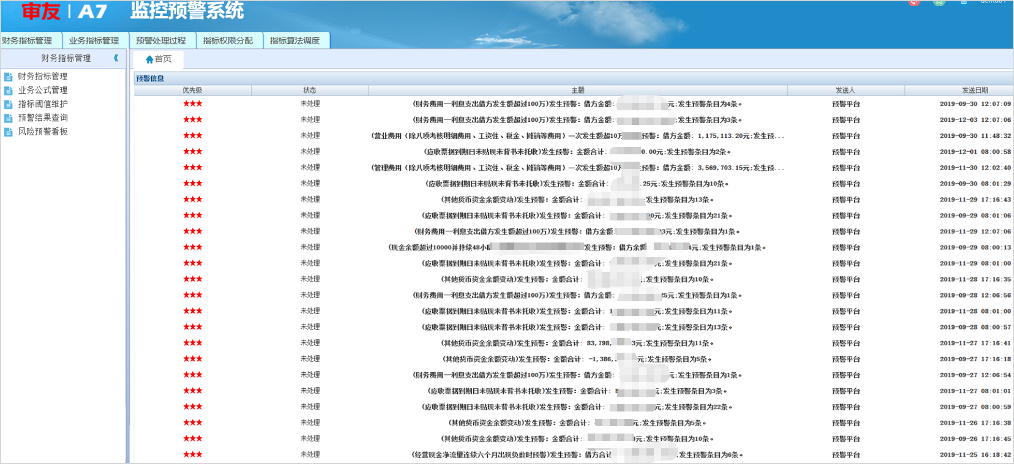Click the document icon beside 财务指标管理

coord(8,76)
